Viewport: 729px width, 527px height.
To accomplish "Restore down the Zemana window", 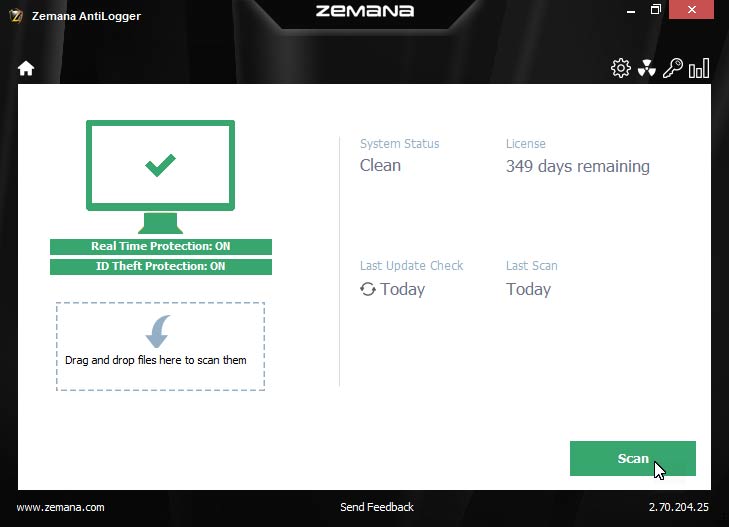I will pyautogui.click(x=656, y=10).
